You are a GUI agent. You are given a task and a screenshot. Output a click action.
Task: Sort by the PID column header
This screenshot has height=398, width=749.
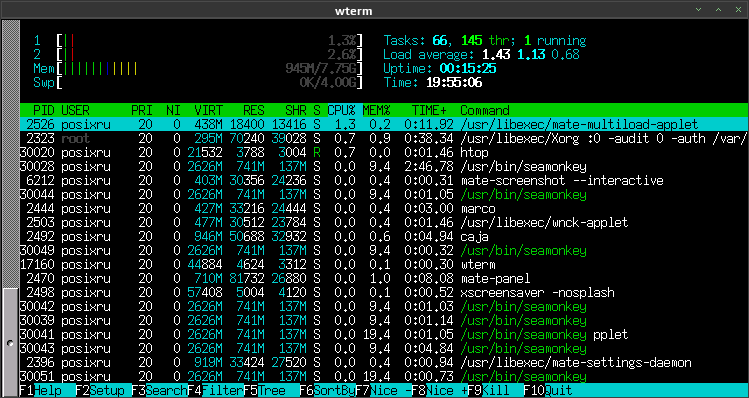44,110
